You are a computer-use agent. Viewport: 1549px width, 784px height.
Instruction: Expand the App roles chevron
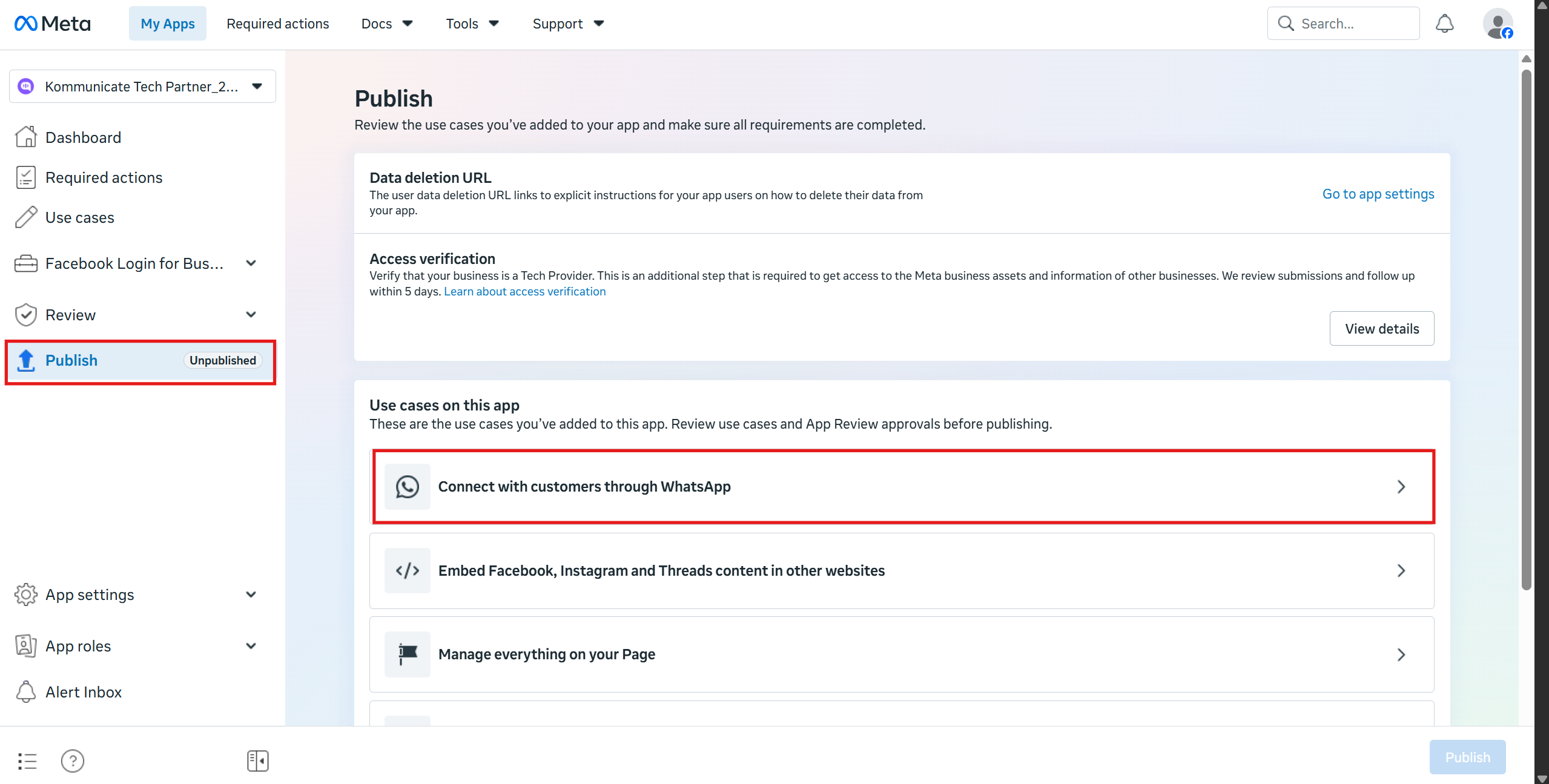[251, 646]
